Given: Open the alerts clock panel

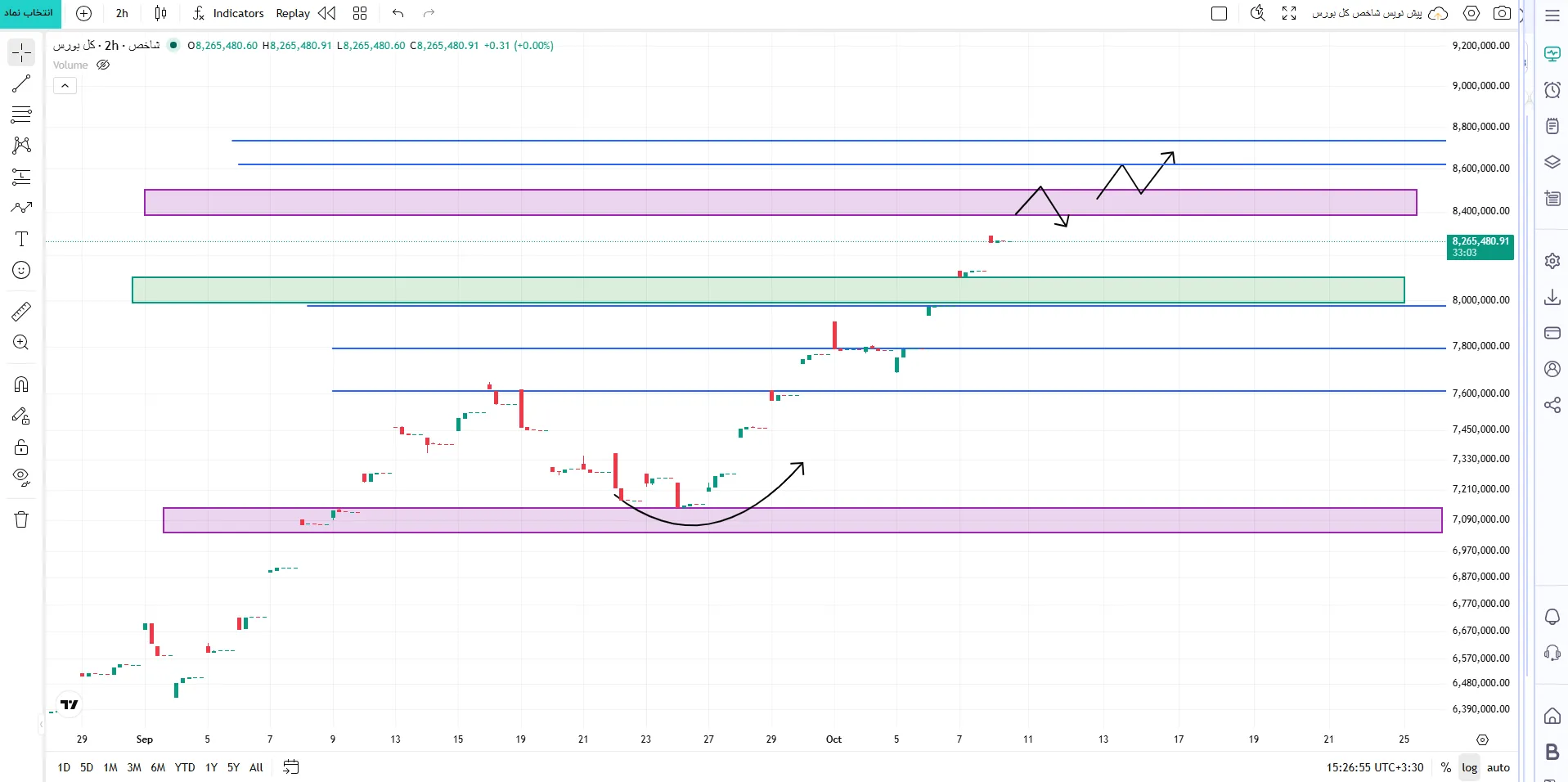Looking at the screenshot, I should [x=1552, y=90].
